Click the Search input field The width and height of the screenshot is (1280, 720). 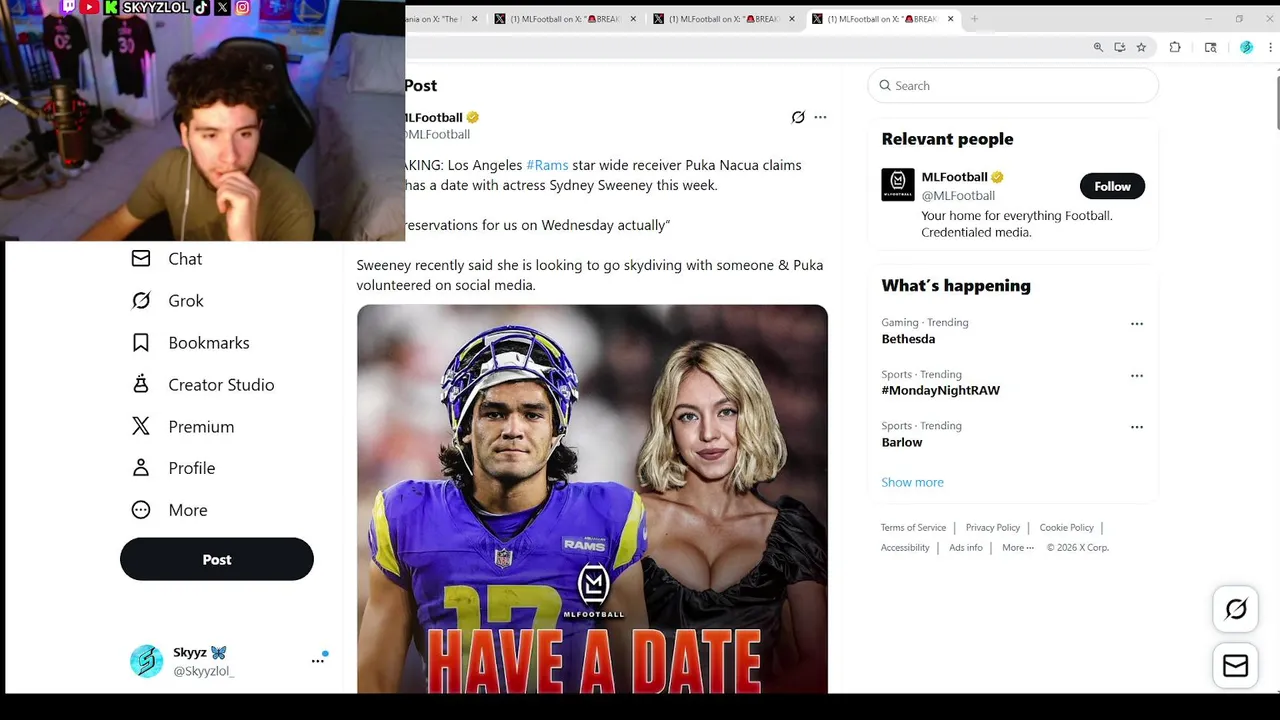coord(1013,86)
